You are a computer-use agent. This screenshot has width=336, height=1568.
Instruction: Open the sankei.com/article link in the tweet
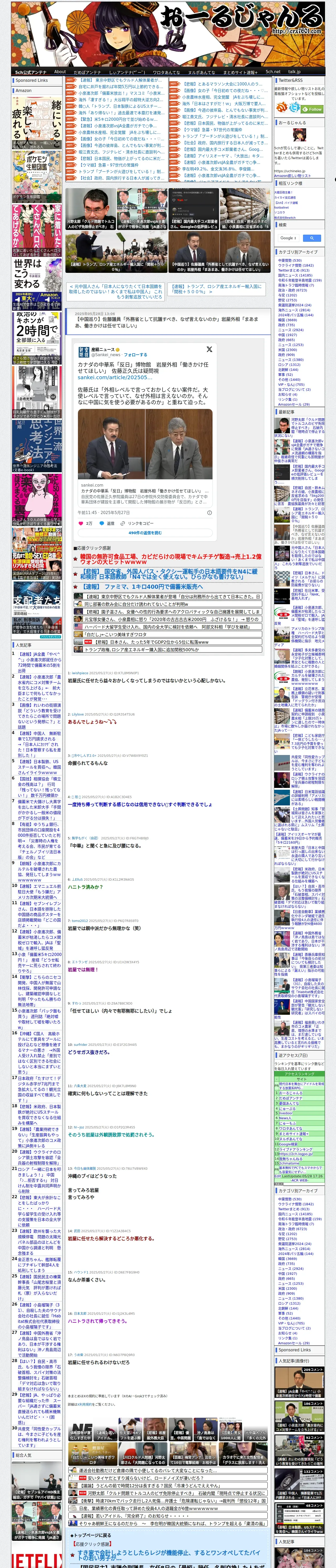(x=115, y=377)
